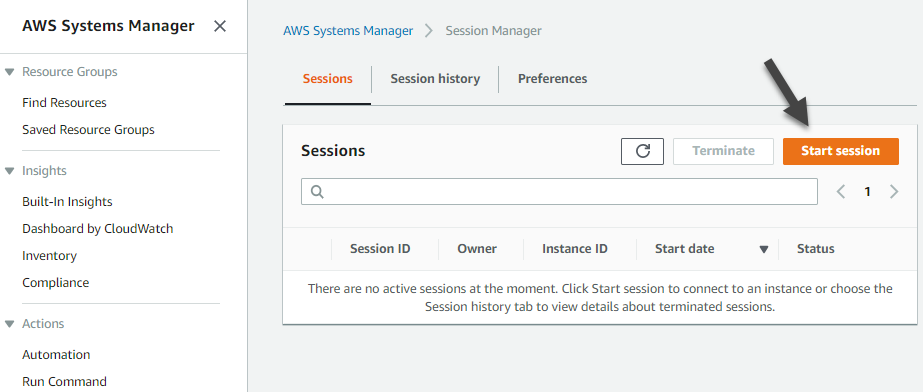Click the Sessions panel heading
This screenshot has height=392, width=923.
(x=333, y=151)
